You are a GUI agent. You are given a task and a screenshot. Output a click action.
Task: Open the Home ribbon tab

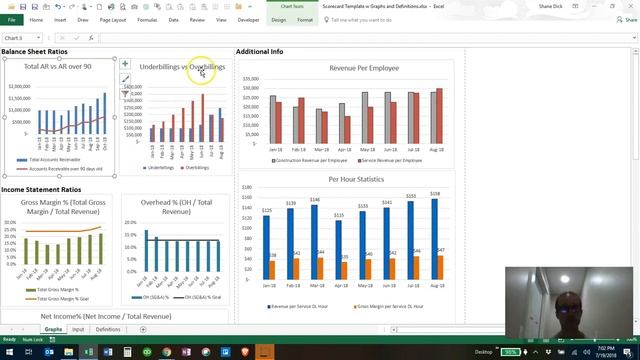pos(36,20)
